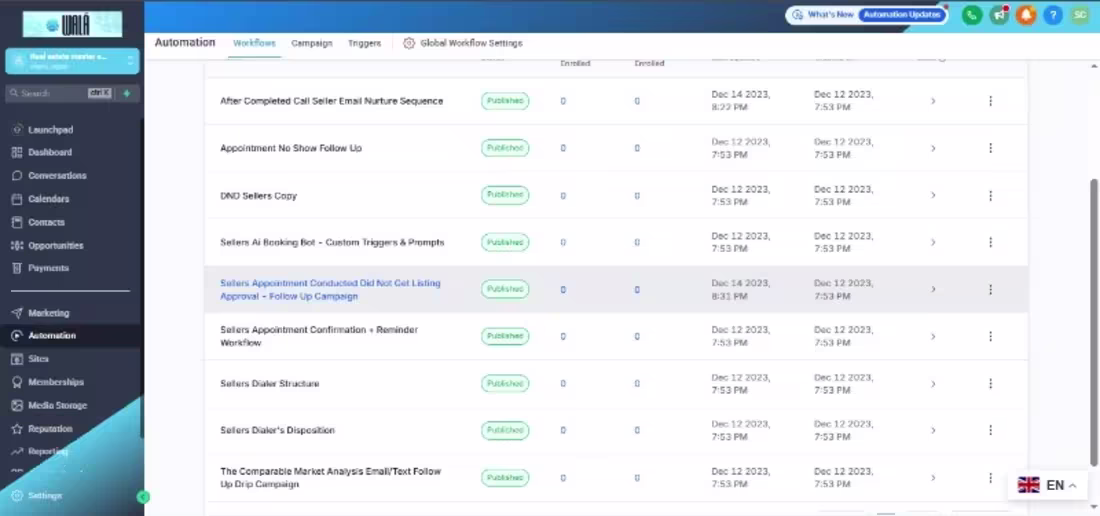Collapse the sidebar with the green arrow
Viewport: 1100px width, 516px height.
point(143,497)
